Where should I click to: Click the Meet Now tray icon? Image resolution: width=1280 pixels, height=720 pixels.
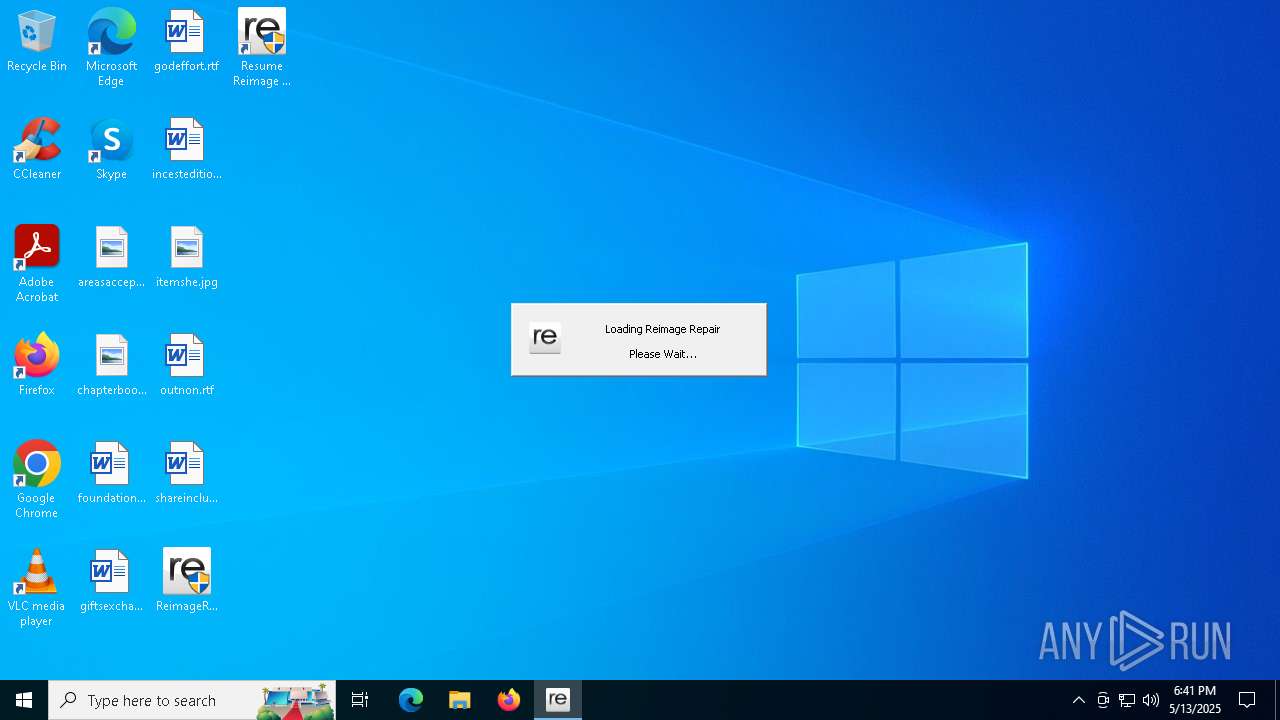pos(1103,700)
